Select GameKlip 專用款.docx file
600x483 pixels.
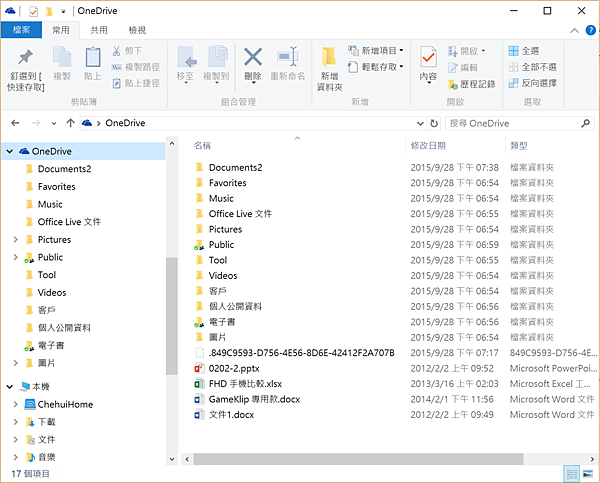(254, 400)
